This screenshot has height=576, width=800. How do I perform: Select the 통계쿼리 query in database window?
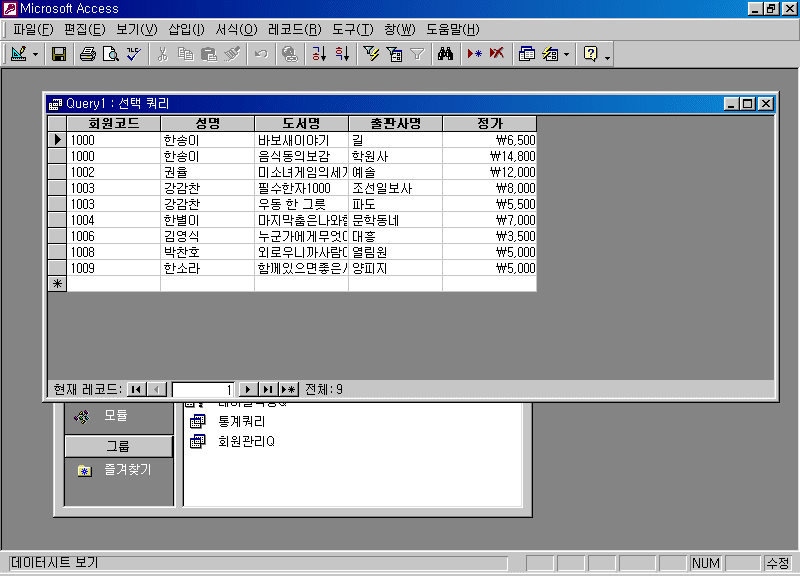point(241,421)
